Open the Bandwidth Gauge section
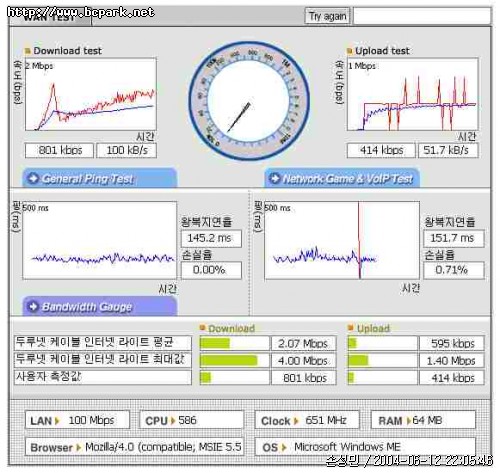Image resolution: width=500 pixels, height=473 pixels. (100, 306)
